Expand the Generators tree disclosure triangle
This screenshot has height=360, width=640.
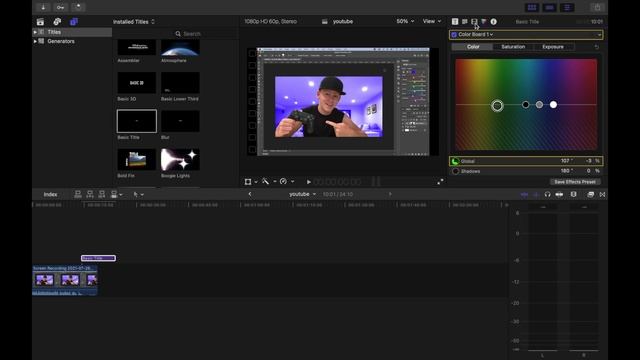35,41
